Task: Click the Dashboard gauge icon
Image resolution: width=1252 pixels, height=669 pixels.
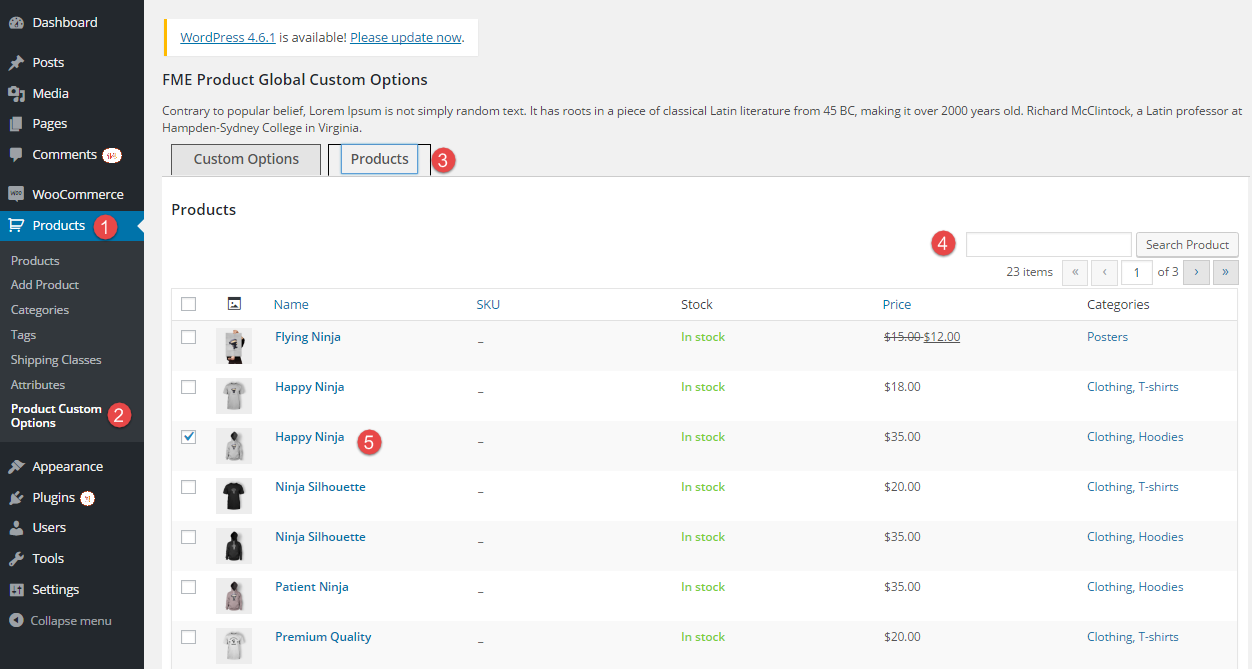Action: (16, 22)
